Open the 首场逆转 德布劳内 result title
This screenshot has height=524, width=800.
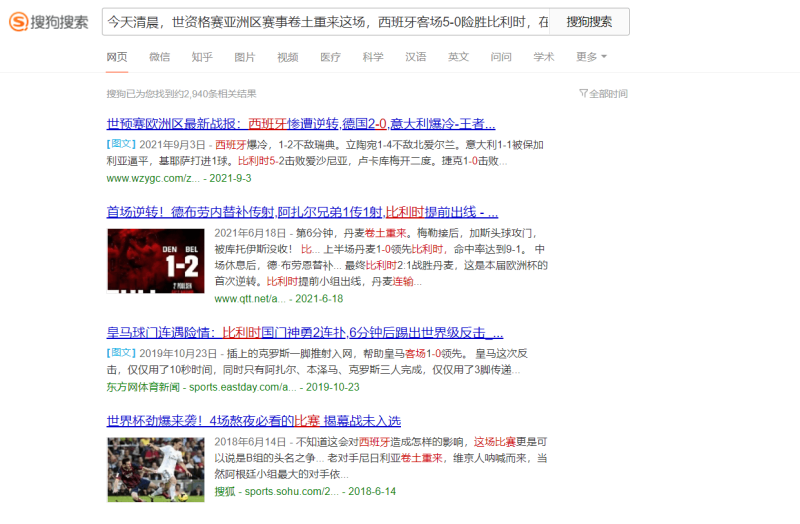tap(302, 212)
